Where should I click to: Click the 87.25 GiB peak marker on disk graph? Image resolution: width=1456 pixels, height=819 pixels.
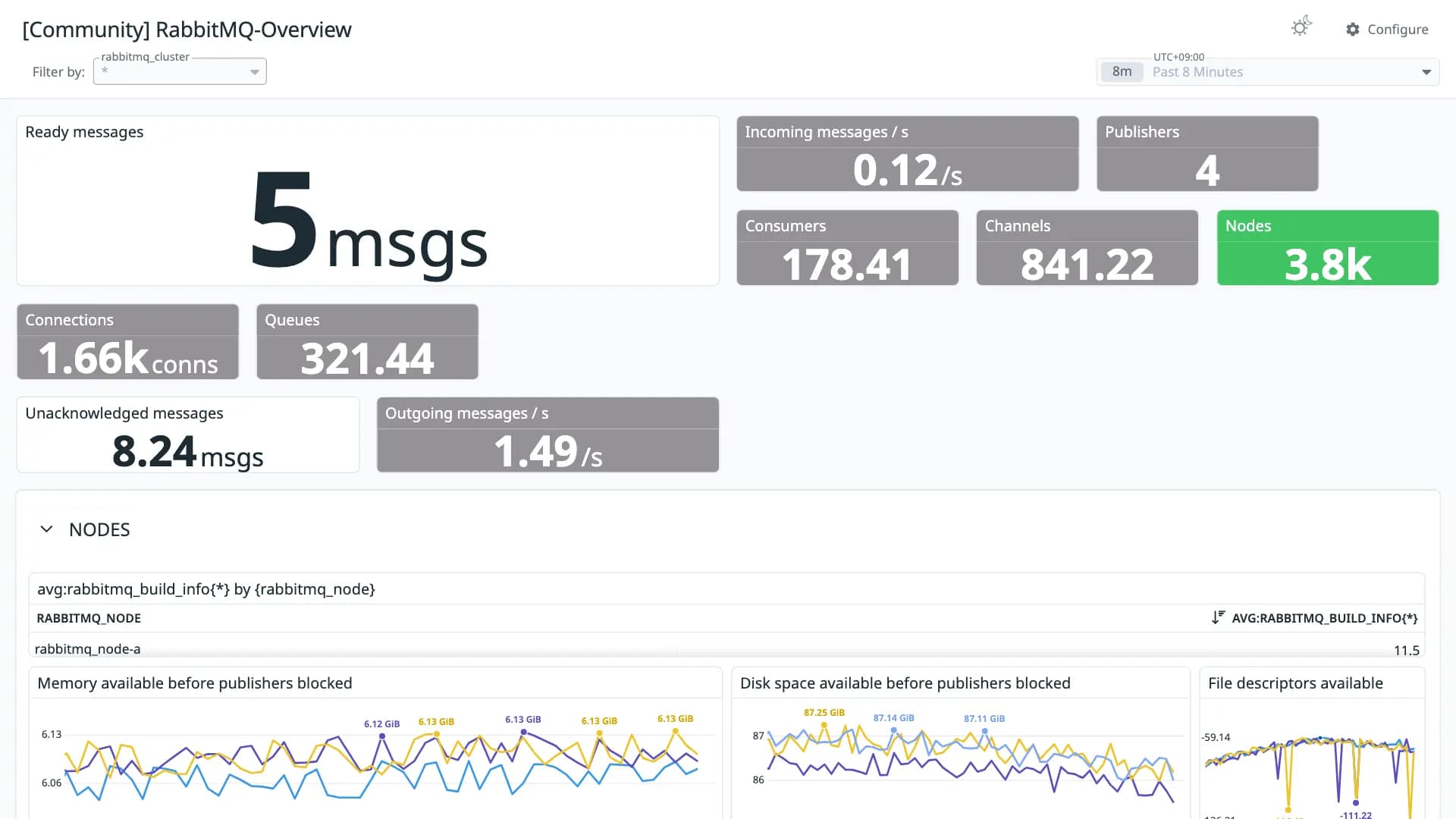pos(824,725)
